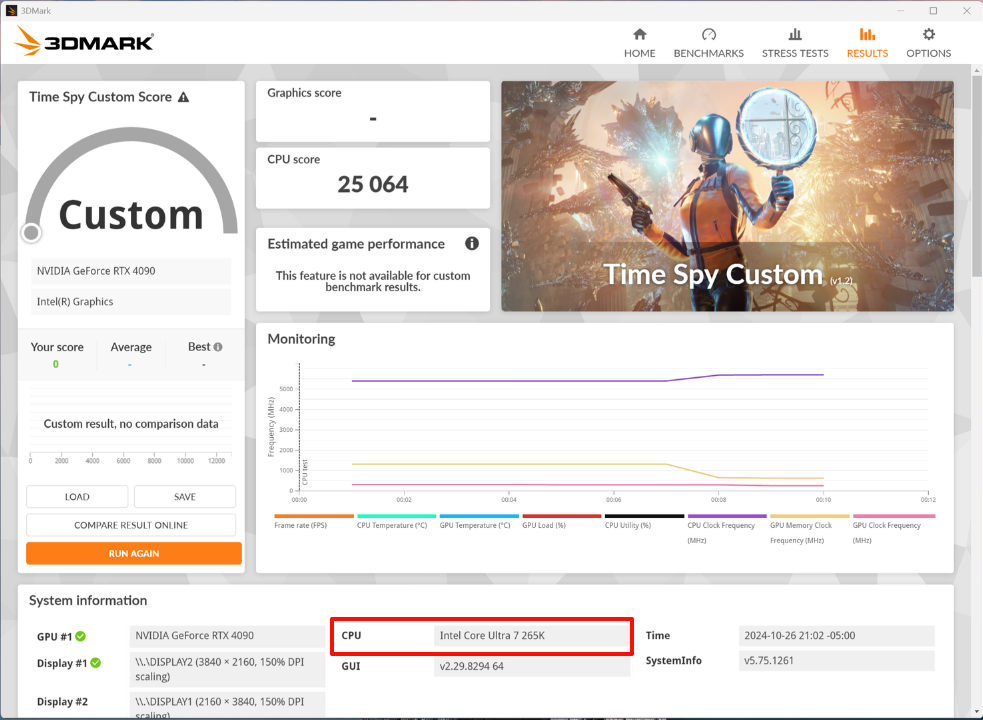The width and height of the screenshot is (983, 720).
Task: Open Stress Tests bar chart icon
Action: (x=795, y=35)
